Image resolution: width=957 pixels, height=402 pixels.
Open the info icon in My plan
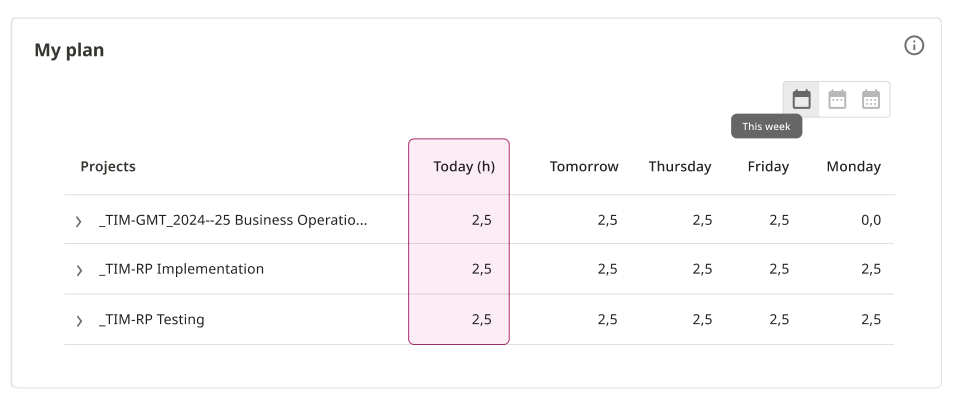pos(914,46)
